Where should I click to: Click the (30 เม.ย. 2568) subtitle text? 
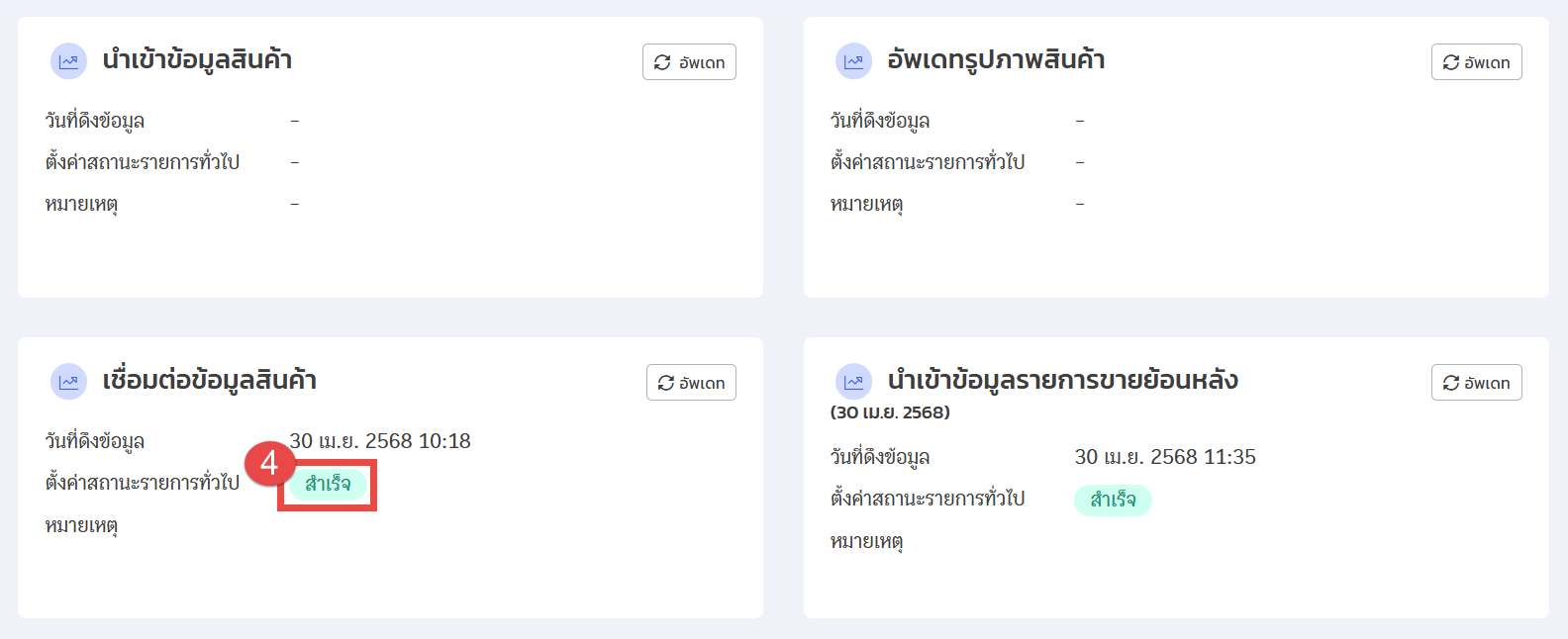click(890, 412)
